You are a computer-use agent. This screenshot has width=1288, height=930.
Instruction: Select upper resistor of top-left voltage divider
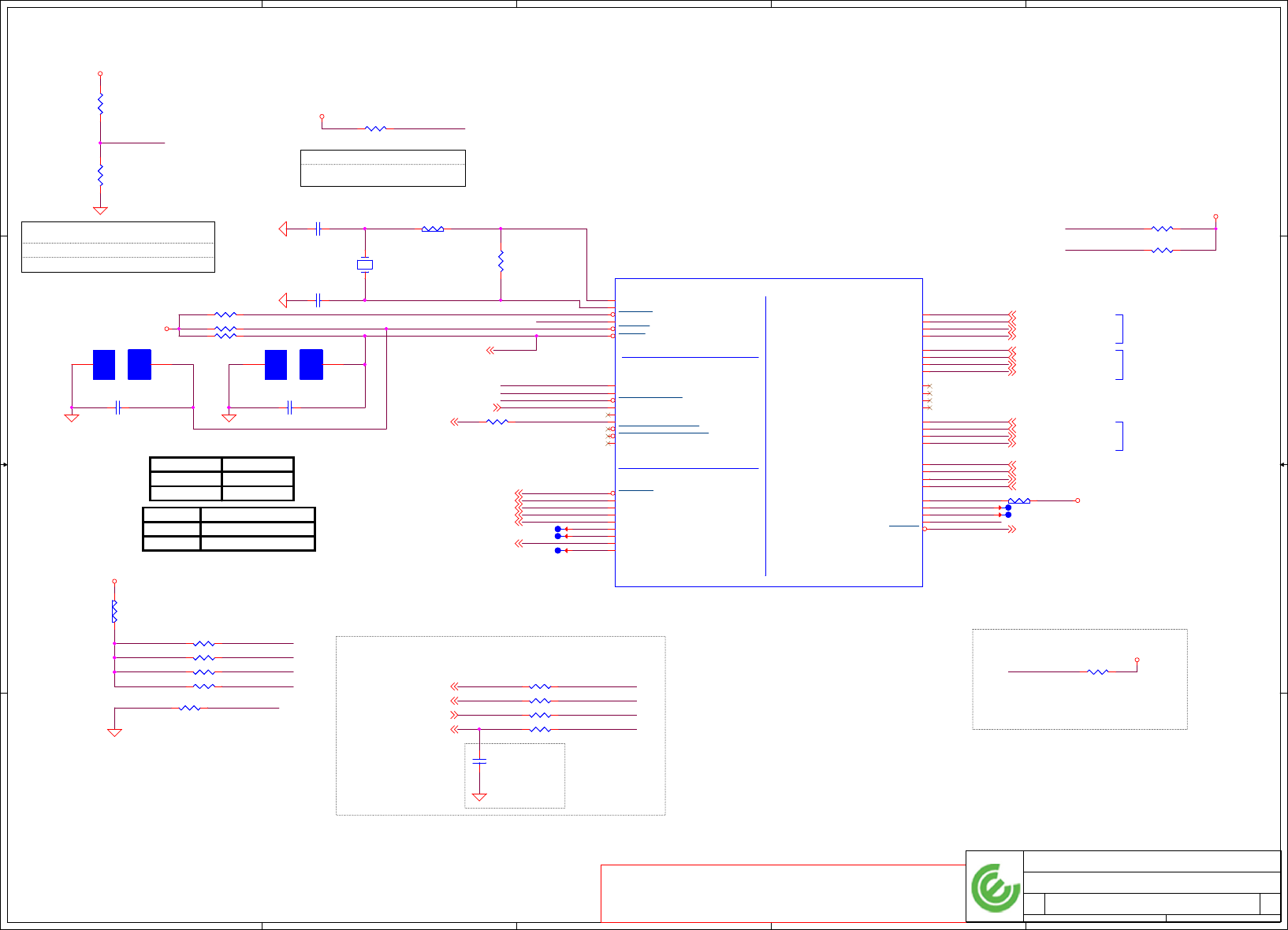coord(100,104)
